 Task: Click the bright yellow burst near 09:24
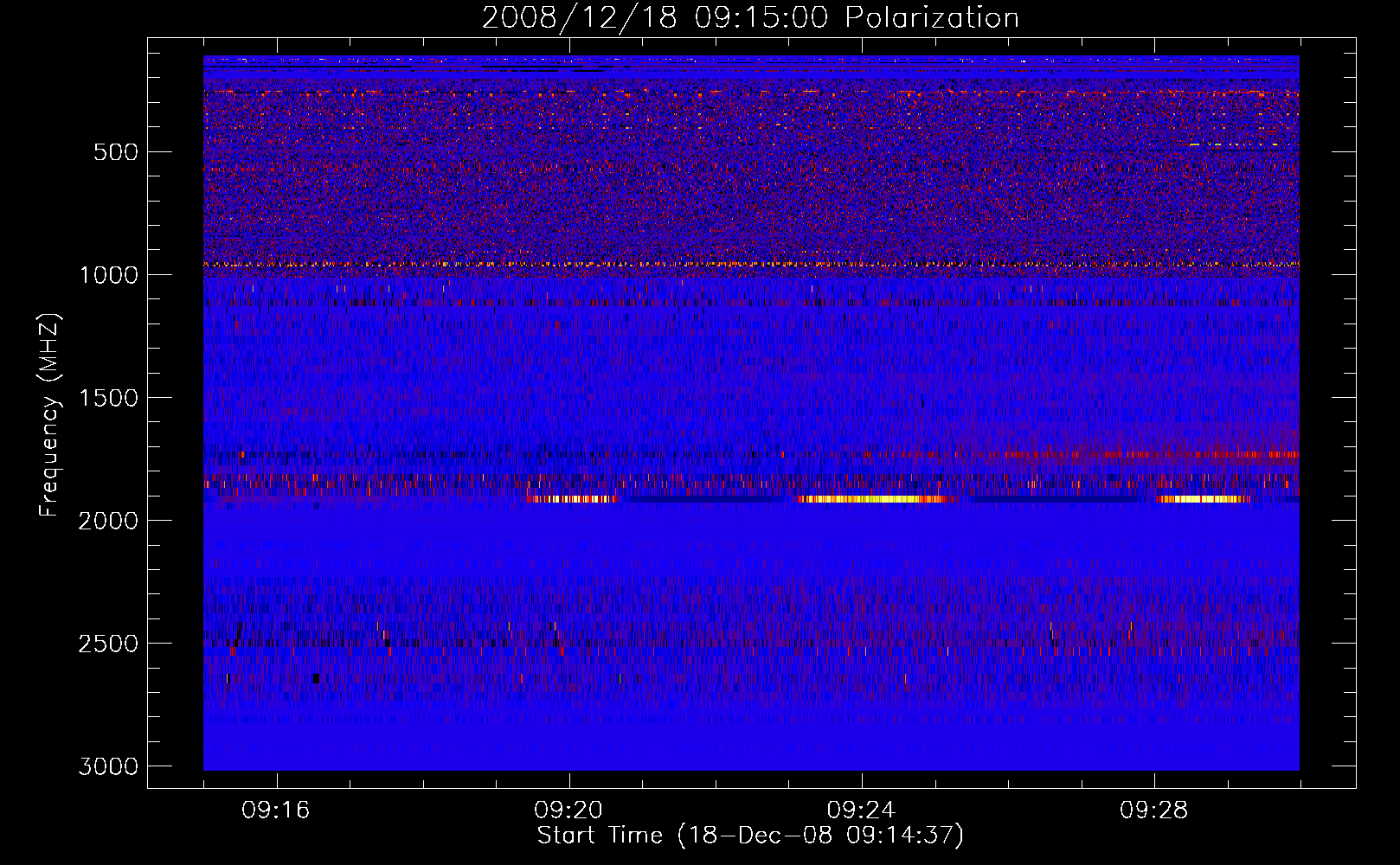[x=874, y=499]
